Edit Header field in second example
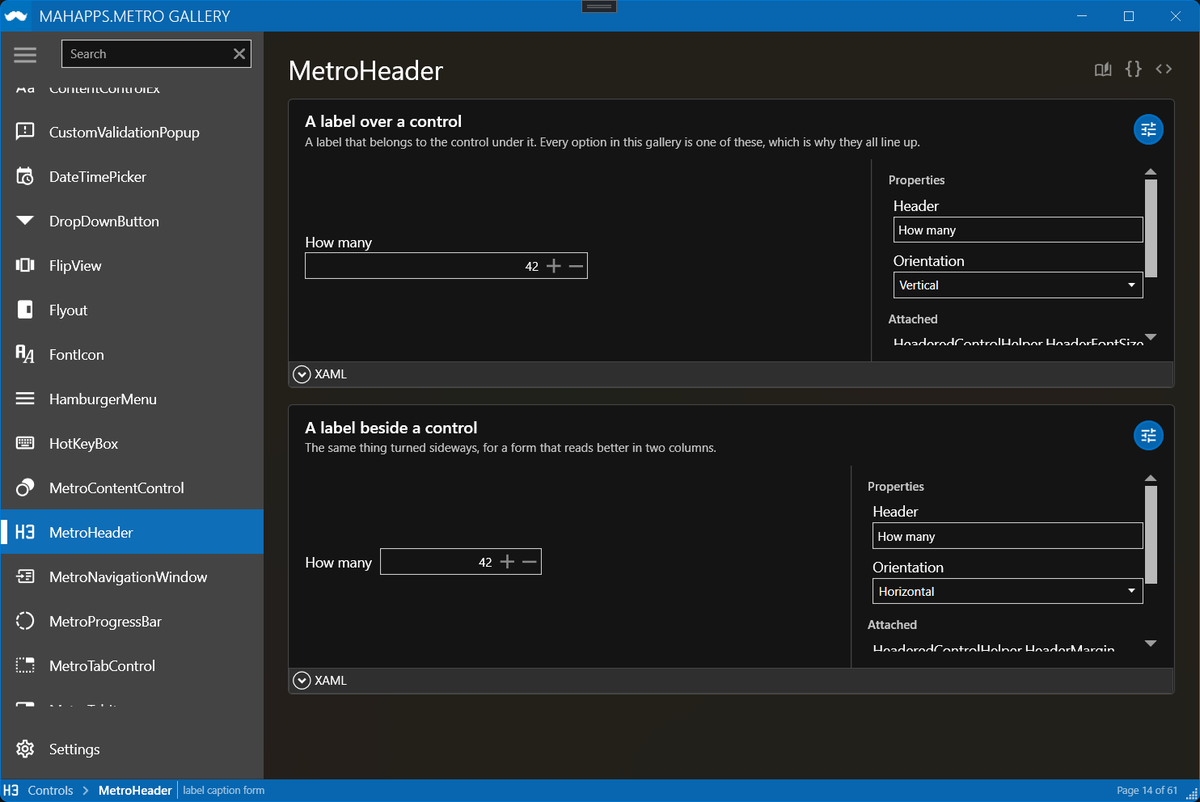Viewport: 1200px width, 802px height. [x=1008, y=536]
